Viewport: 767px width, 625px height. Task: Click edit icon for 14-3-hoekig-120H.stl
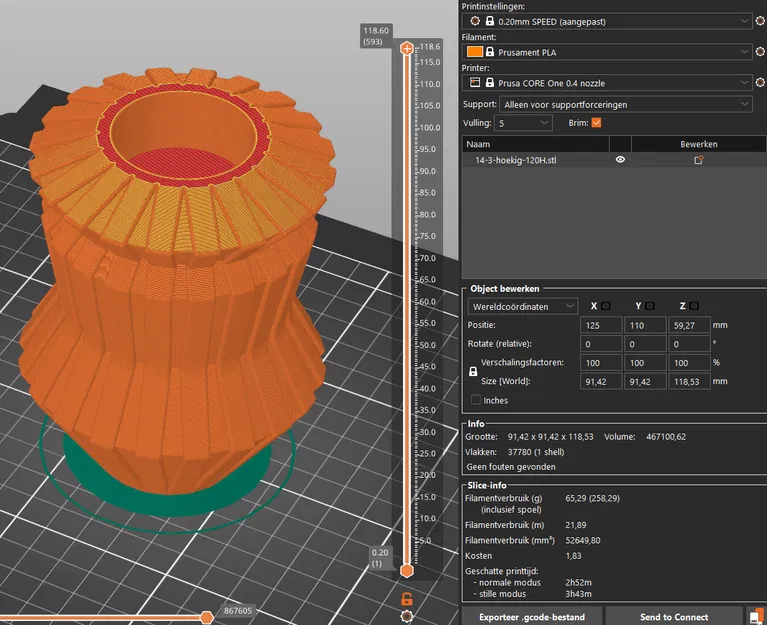(x=699, y=160)
